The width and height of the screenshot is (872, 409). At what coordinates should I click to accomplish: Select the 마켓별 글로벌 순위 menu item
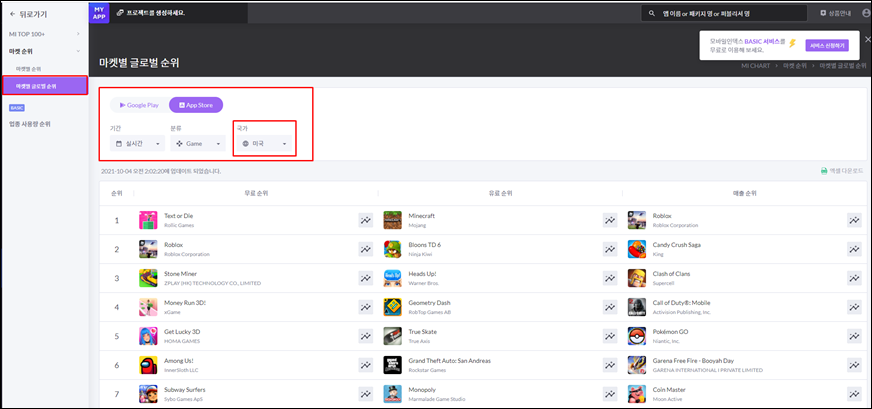(x=44, y=86)
